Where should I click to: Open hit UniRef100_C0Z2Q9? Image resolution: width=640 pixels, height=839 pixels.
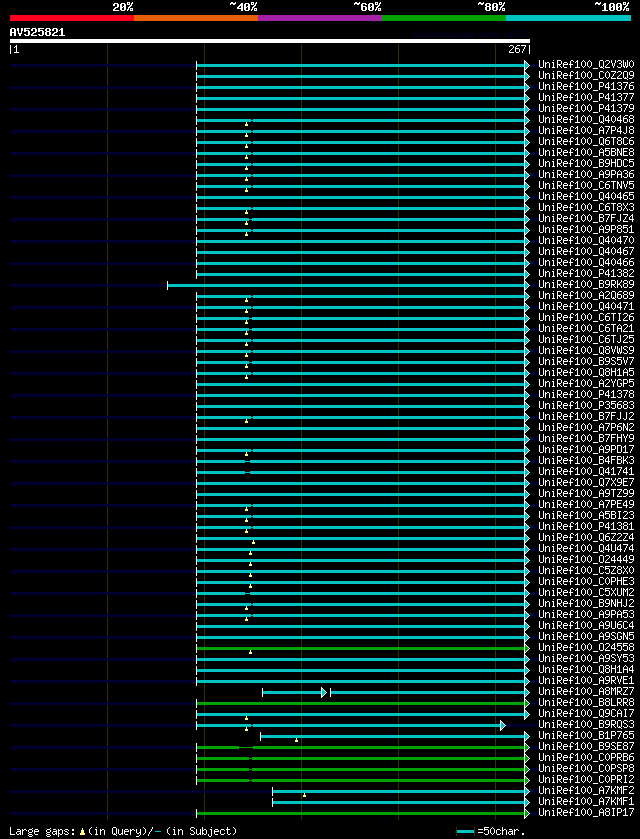[586, 76]
